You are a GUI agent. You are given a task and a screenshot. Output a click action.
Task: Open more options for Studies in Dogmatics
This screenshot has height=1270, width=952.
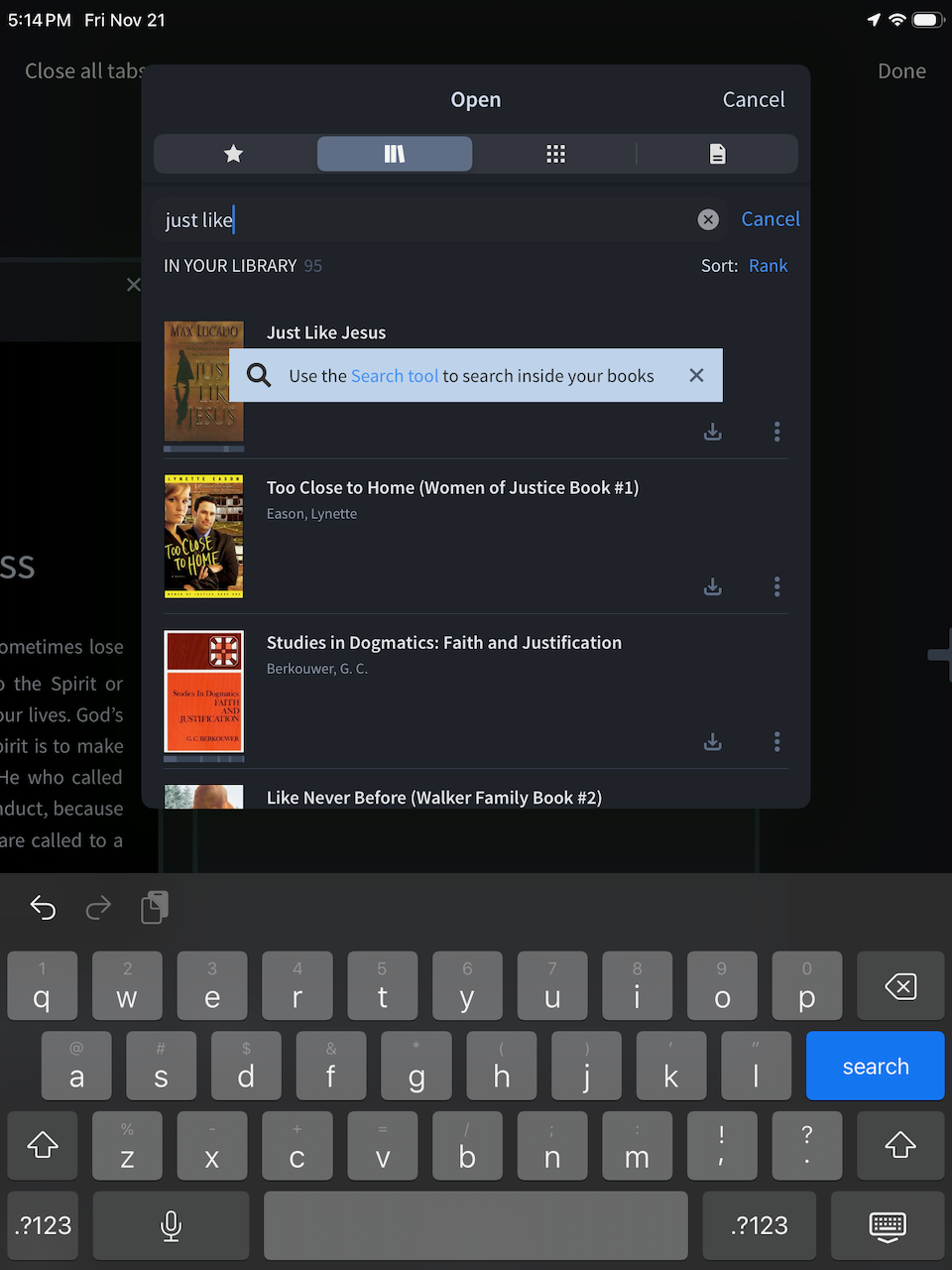pyautogui.click(x=776, y=741)
